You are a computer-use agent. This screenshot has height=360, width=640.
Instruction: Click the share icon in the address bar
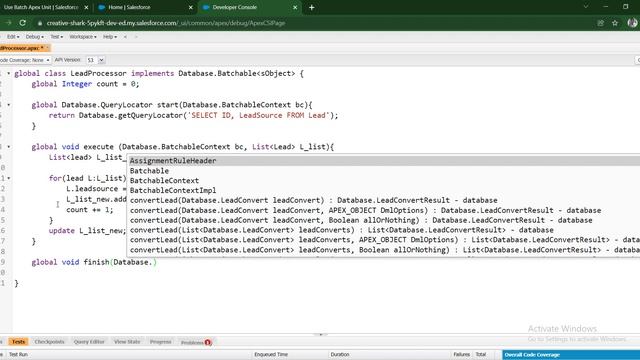[600, 23]
